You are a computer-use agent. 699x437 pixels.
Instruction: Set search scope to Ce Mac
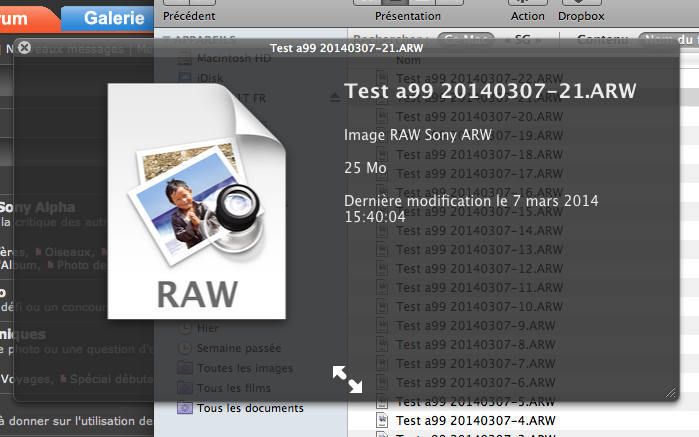click(x=466, y=40)
